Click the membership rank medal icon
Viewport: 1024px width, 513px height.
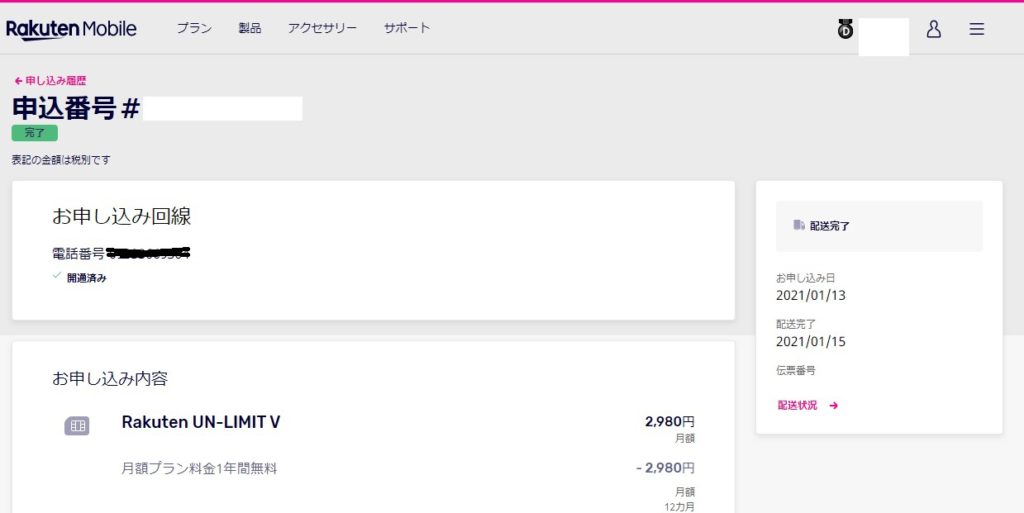(845, 30)
